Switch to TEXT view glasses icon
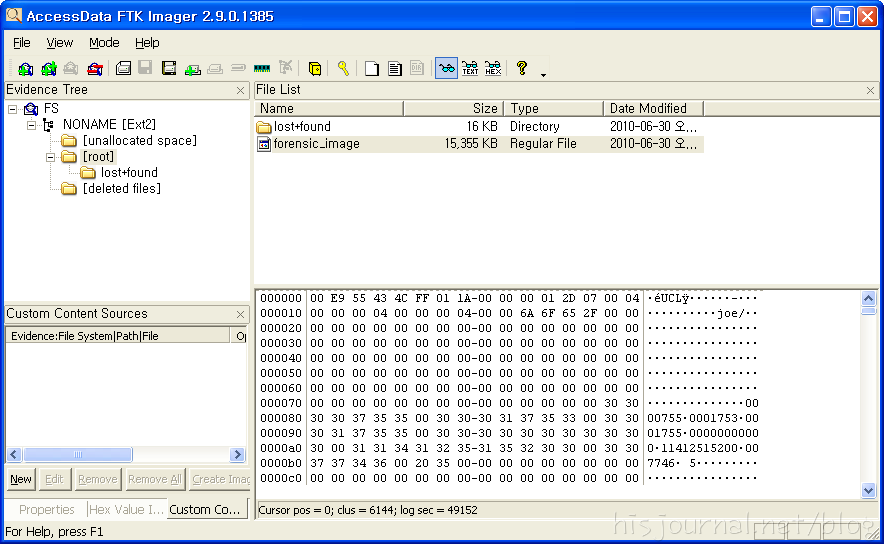Screen dimensions: 884x544 (470, 69)
